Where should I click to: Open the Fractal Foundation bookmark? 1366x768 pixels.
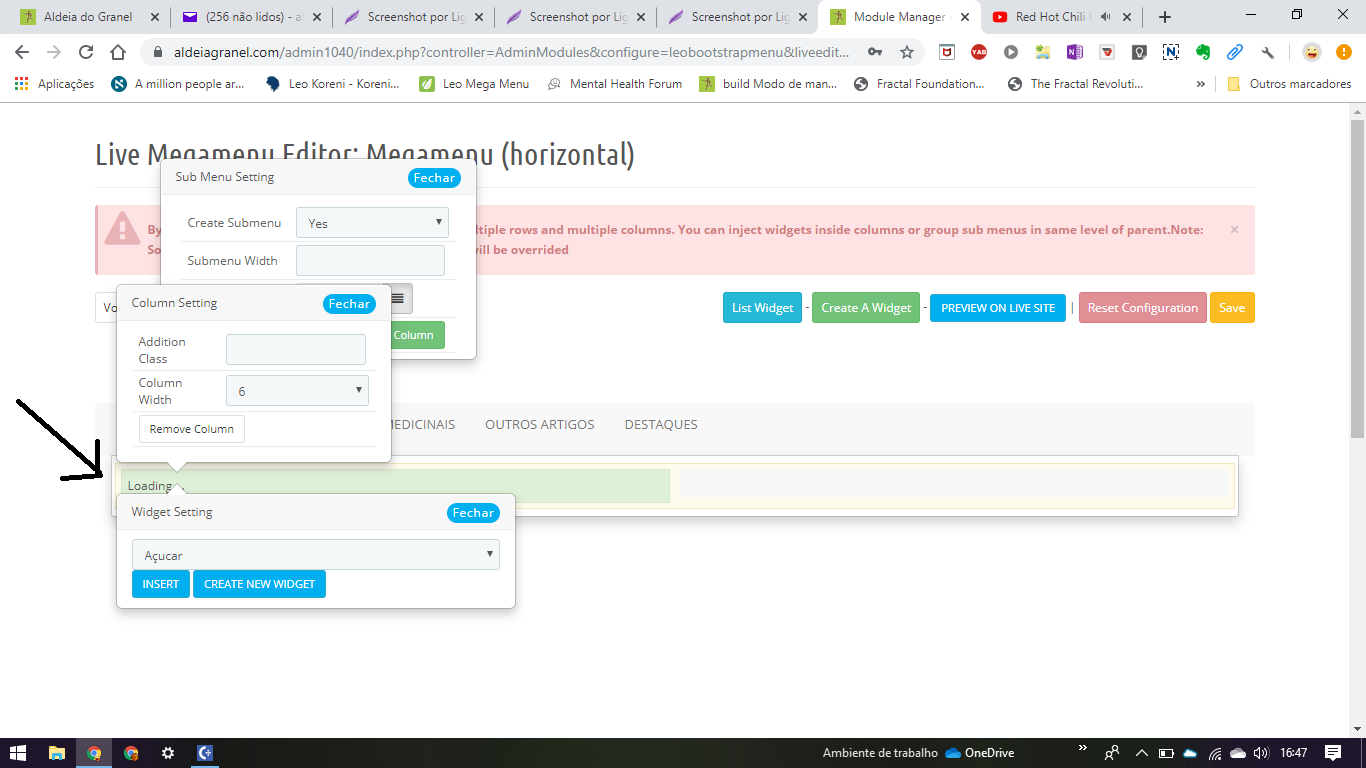click(919, 84)
